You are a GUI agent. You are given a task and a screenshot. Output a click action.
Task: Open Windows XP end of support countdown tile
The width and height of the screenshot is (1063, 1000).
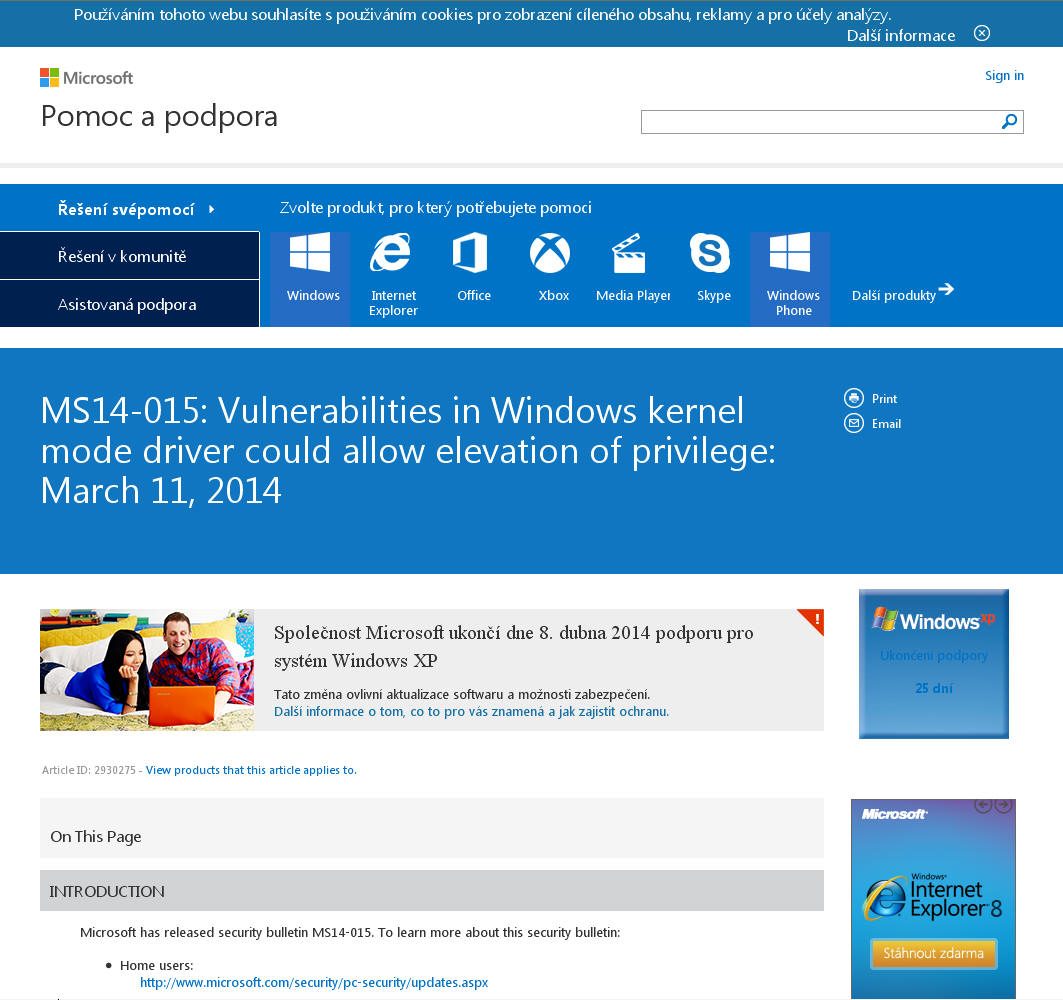pyautogui.click(x=934, y=664)
